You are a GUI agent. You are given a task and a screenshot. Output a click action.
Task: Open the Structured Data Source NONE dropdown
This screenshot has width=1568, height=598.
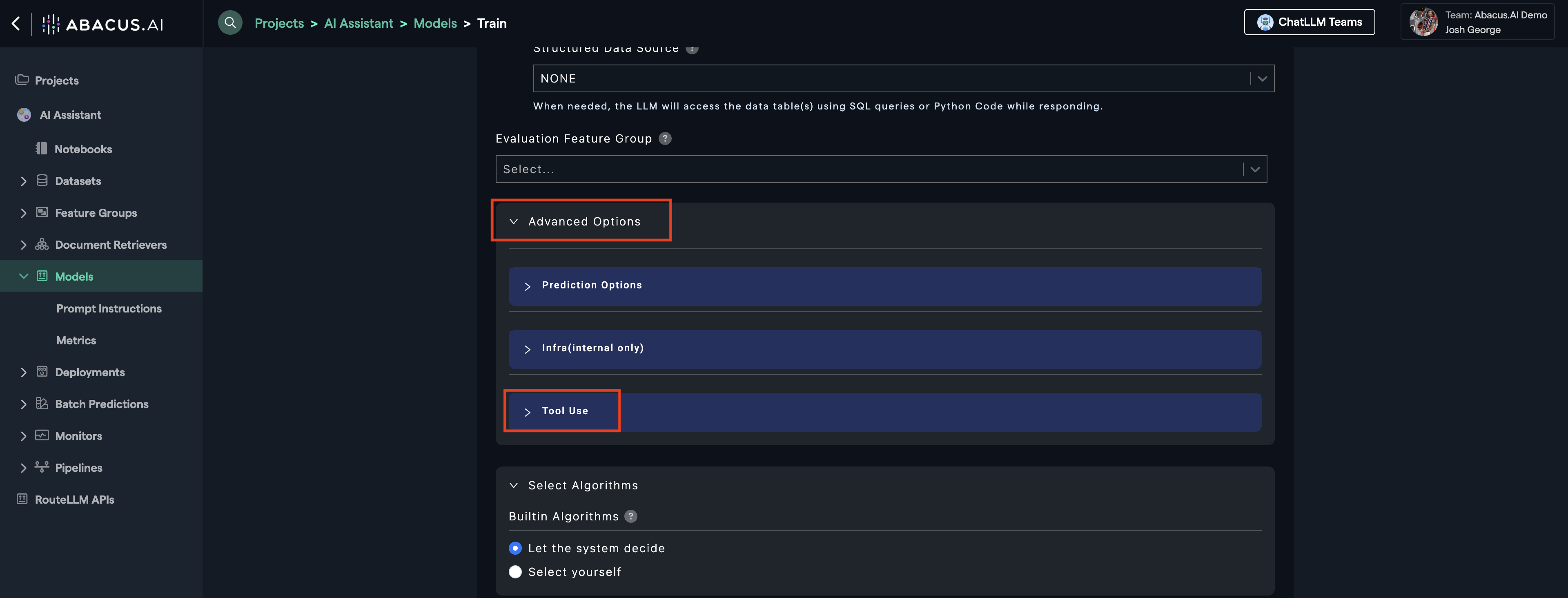click(903, 78)
